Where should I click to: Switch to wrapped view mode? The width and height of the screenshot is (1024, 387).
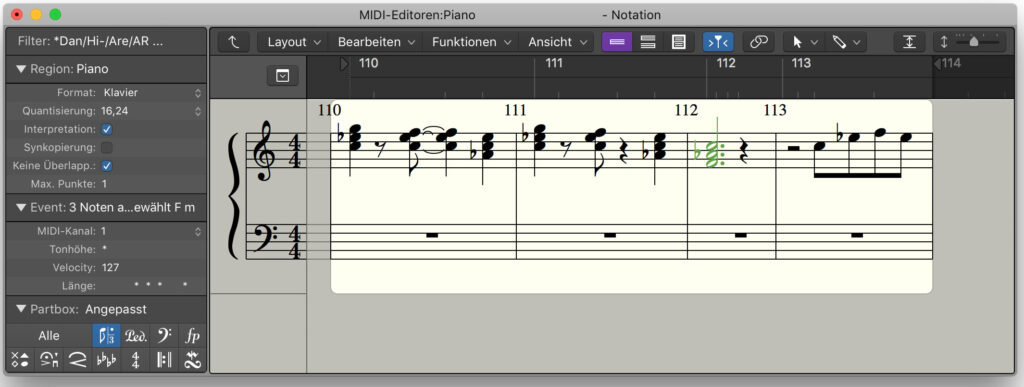point(648,42)
